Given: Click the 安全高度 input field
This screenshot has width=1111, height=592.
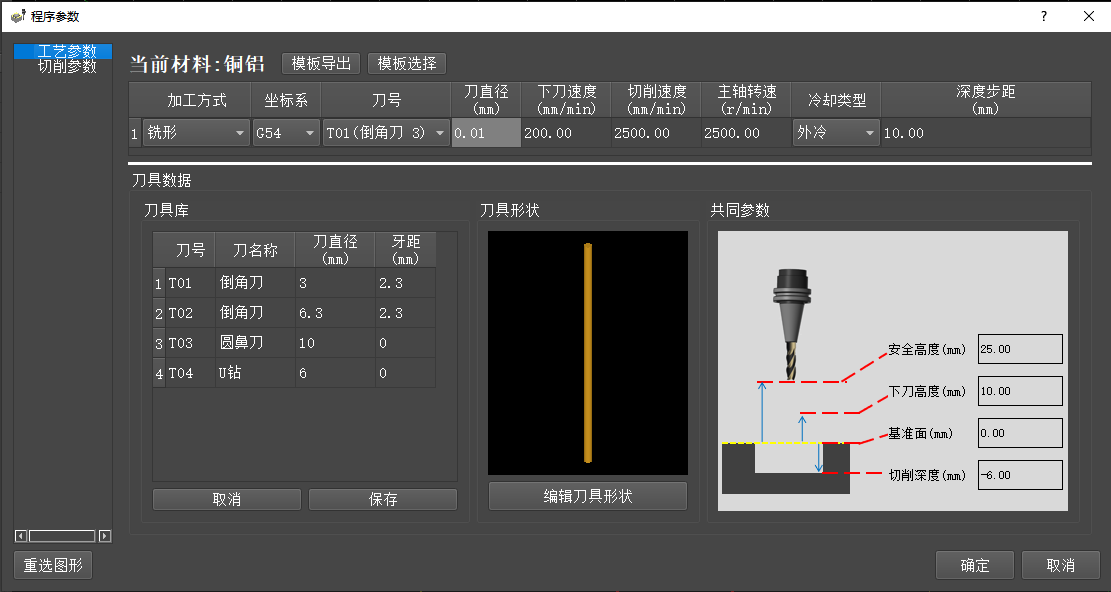Looking at the screenshot, I should tap(1019, 349).
